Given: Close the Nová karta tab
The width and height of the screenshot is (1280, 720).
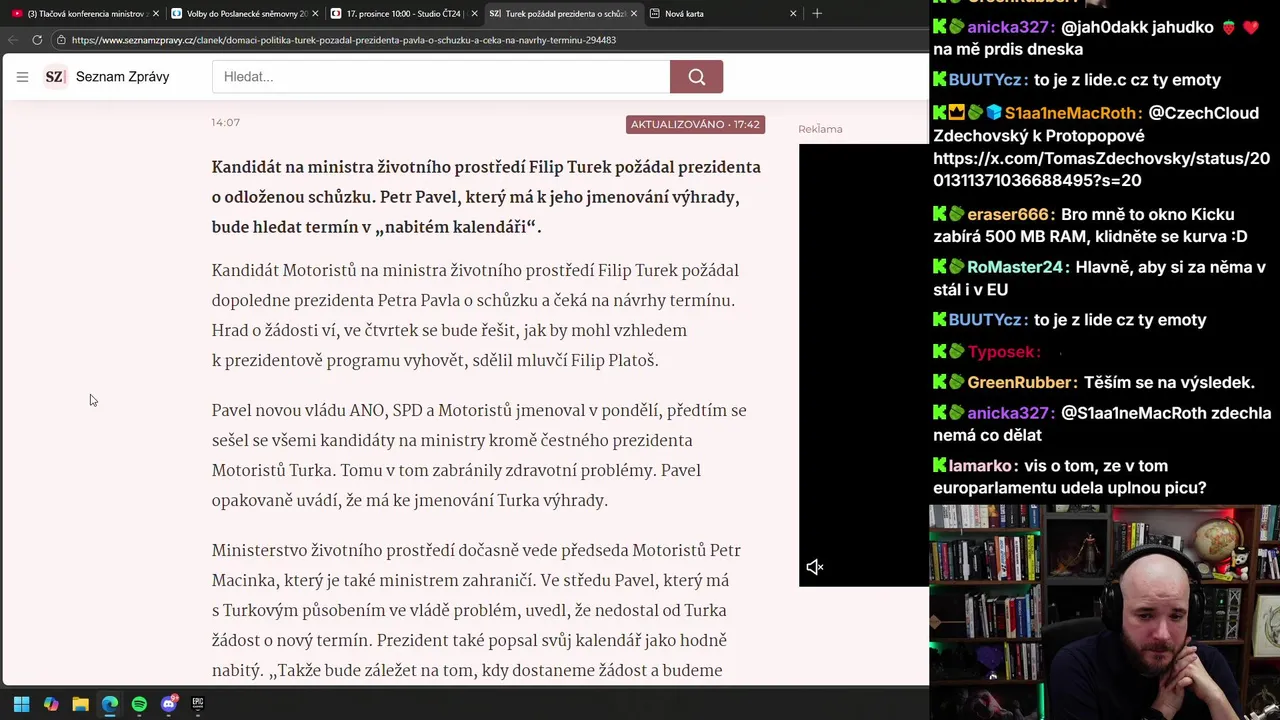Looking at the screenshot, I should 793,13.
